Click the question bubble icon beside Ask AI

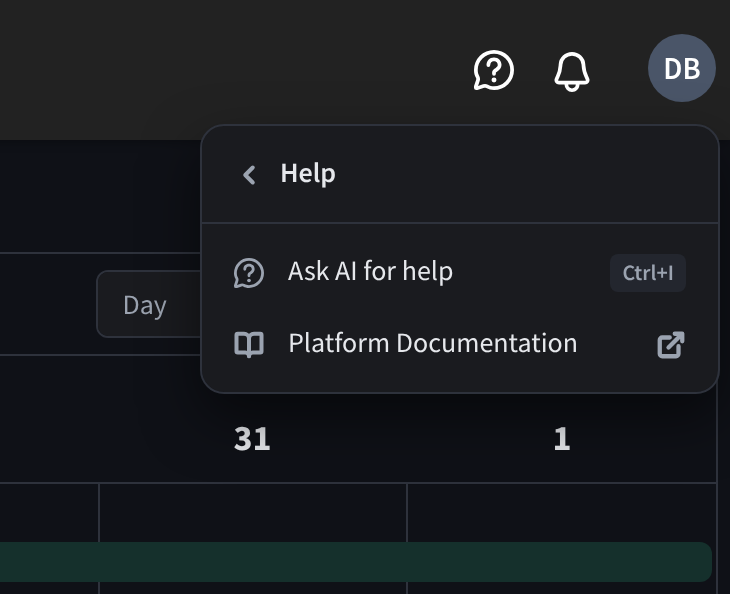point(249,273)
